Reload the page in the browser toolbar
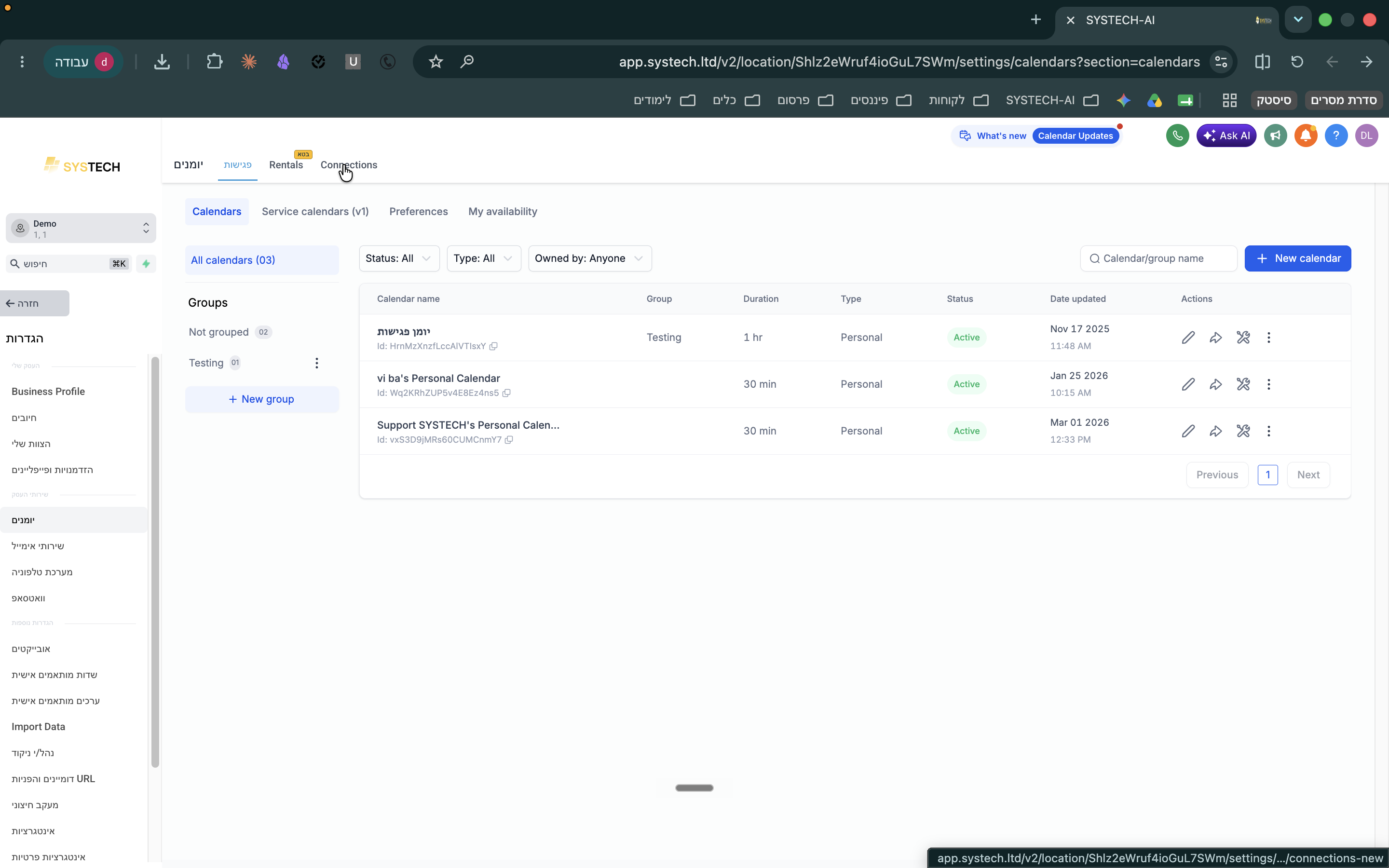This screenshot has height=868, width=1389. point(1297,61)
